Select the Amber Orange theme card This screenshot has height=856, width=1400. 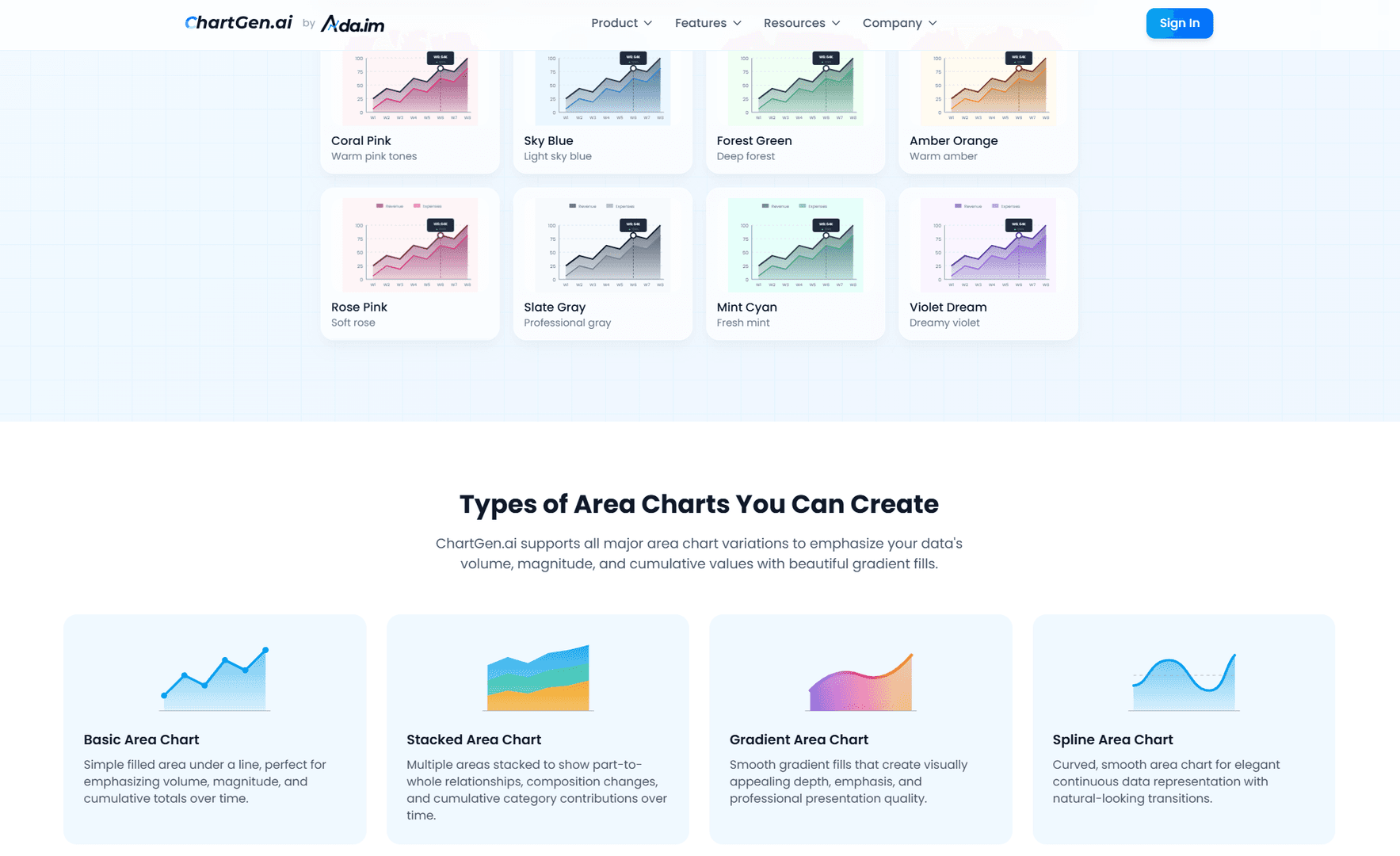coord(988,88)
